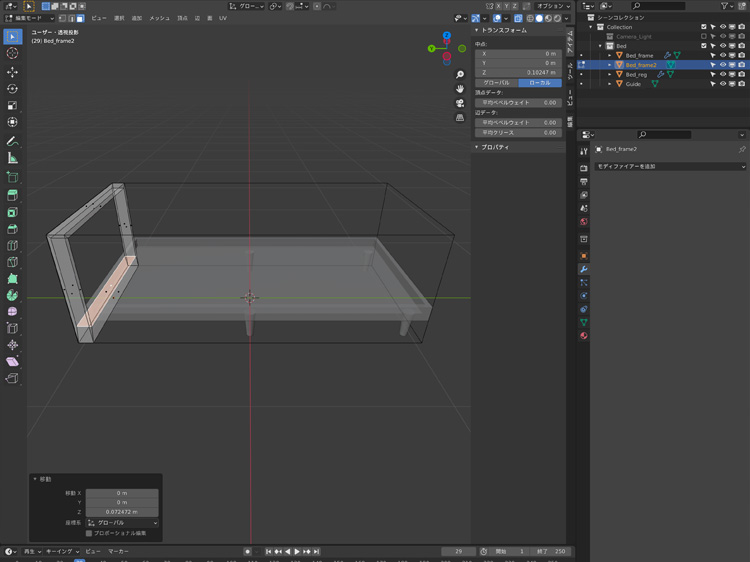Hide Bed_frame2 using its eye icon
This screenshot has width=750, height=562.
(x=723, y=65)
